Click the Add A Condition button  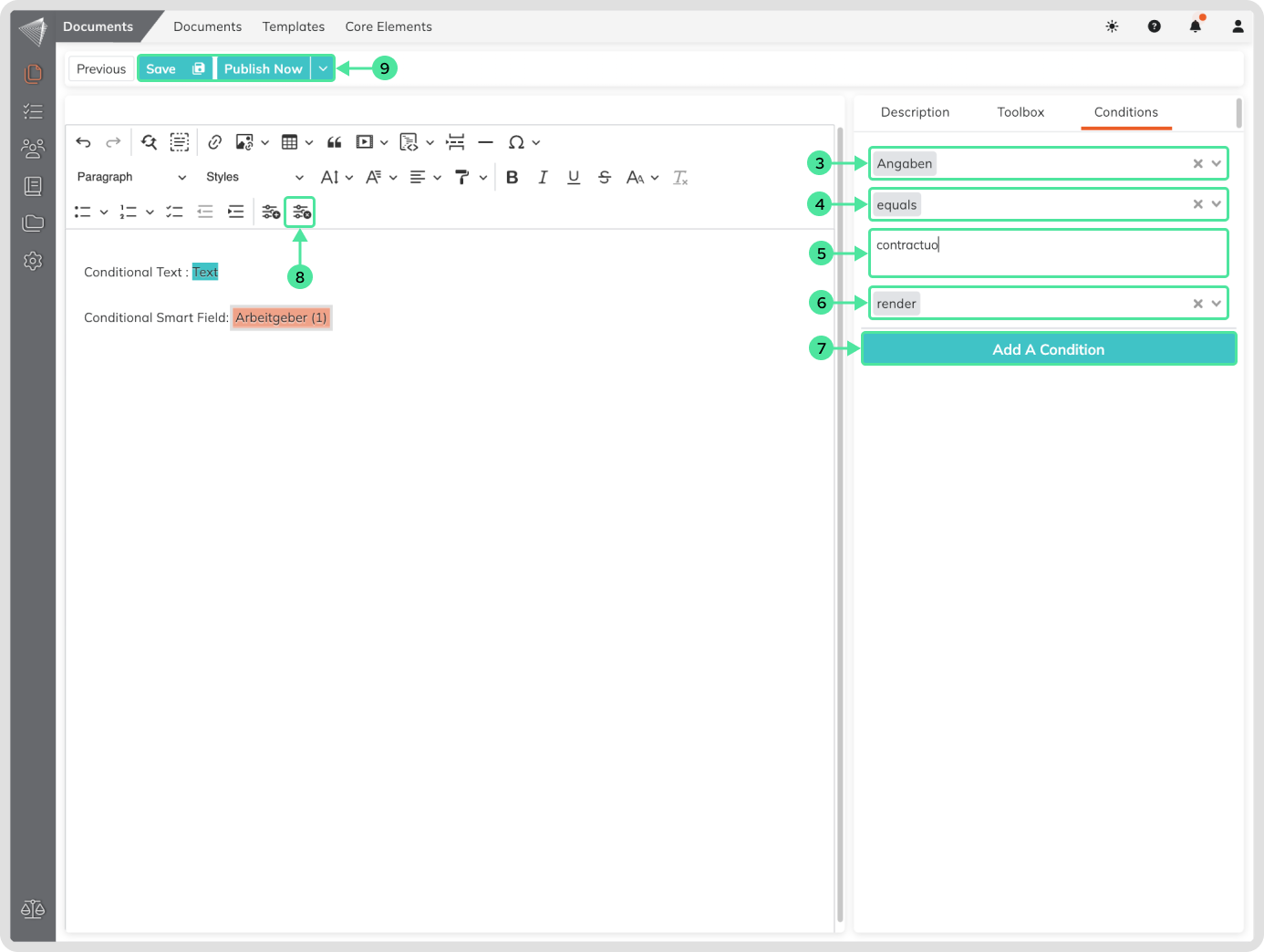[x=1048, y=349]
